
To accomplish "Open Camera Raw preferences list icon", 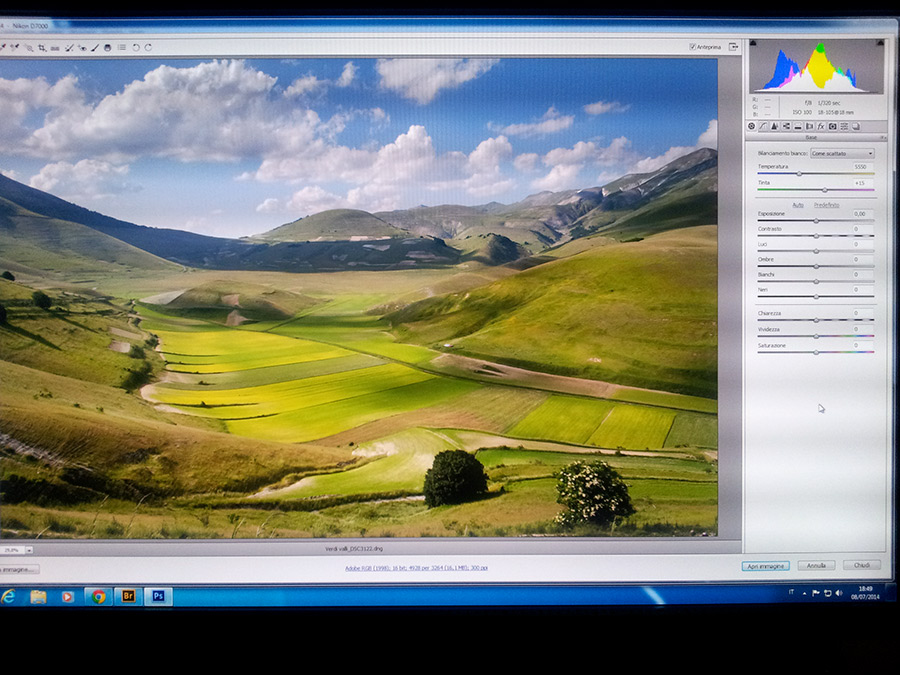I will point(122,47).
